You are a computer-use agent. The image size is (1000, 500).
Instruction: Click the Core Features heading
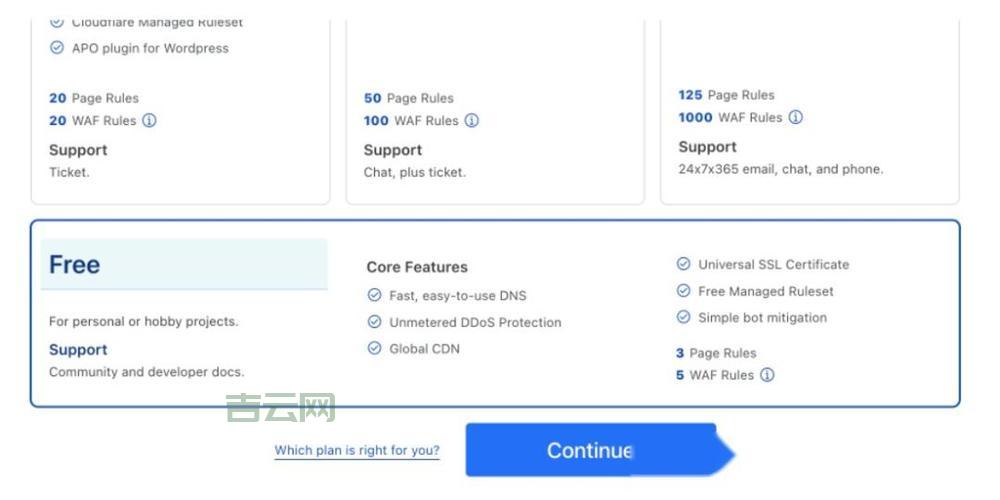click(x=417, y=267)
